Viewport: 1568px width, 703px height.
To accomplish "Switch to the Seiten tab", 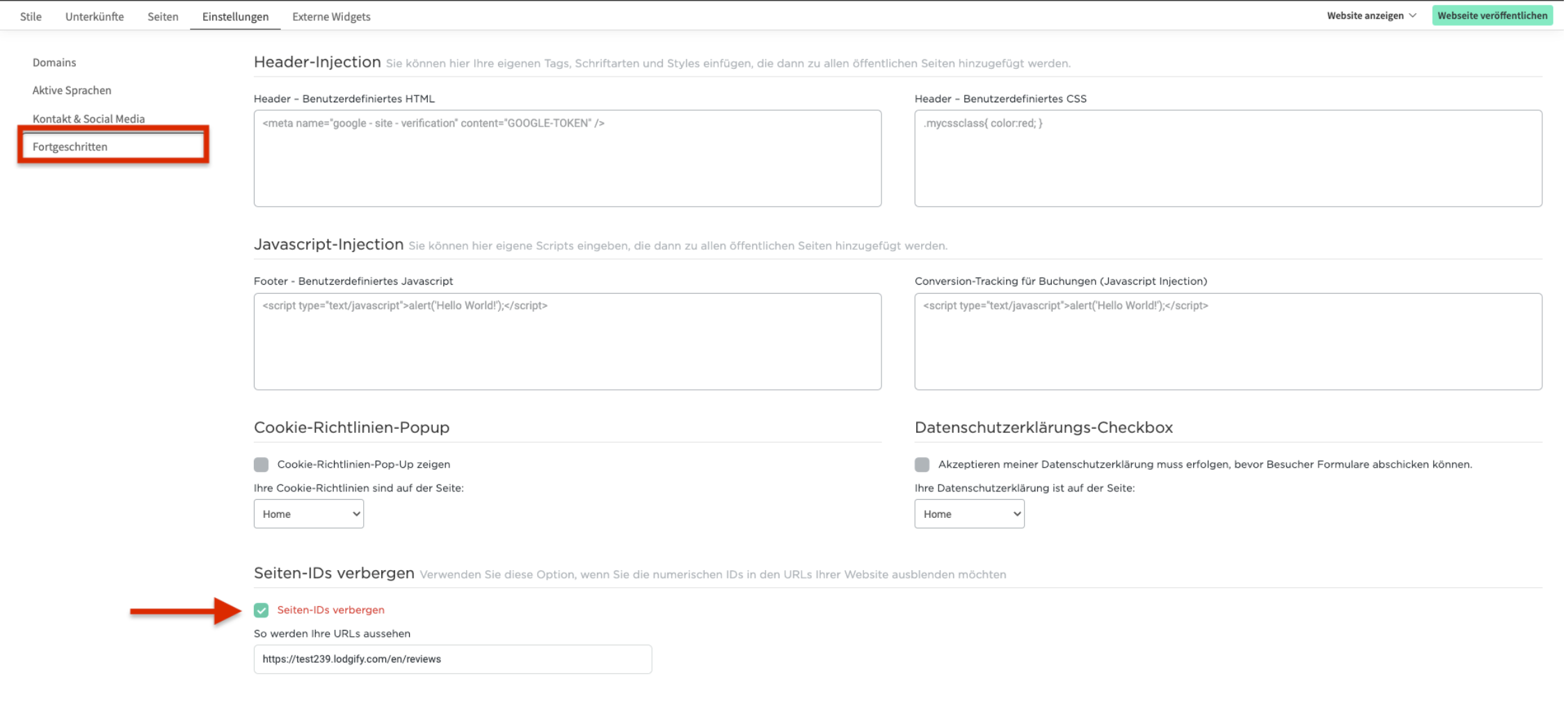I will coord(163,16).
